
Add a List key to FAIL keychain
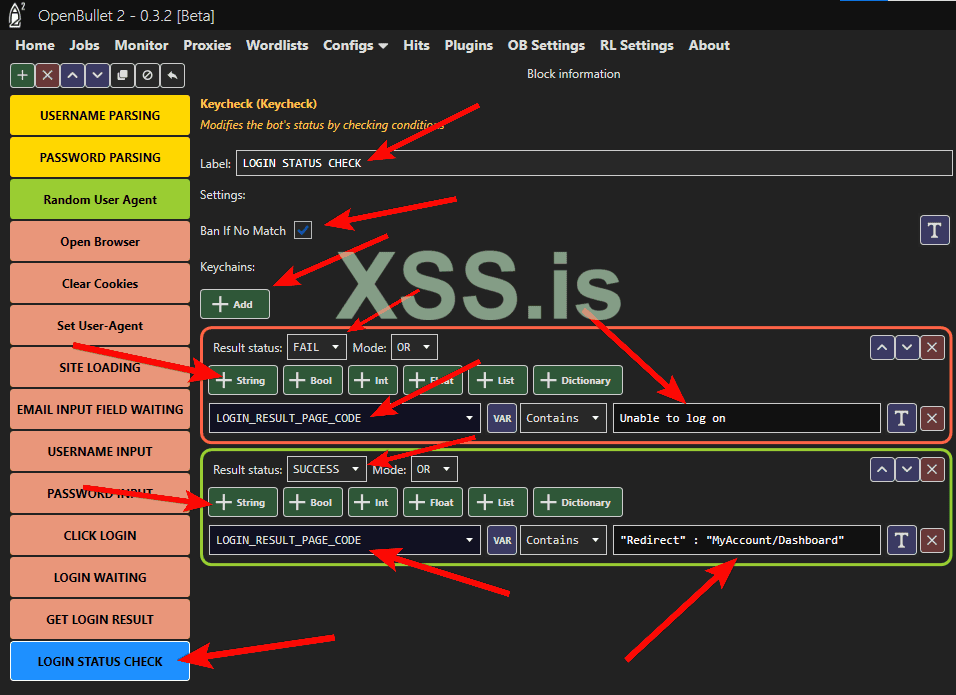497,380
